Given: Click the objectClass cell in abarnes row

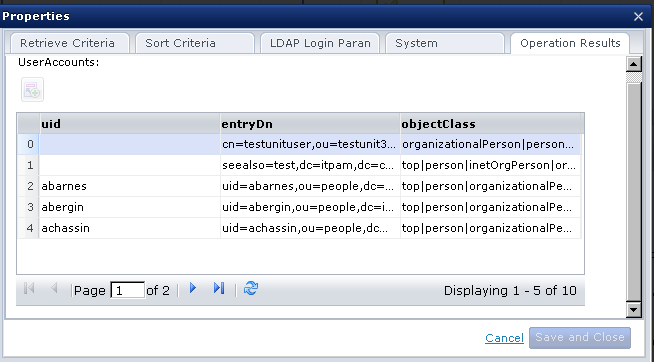Looking at the screenshot, I should click(x=490, y=186).
